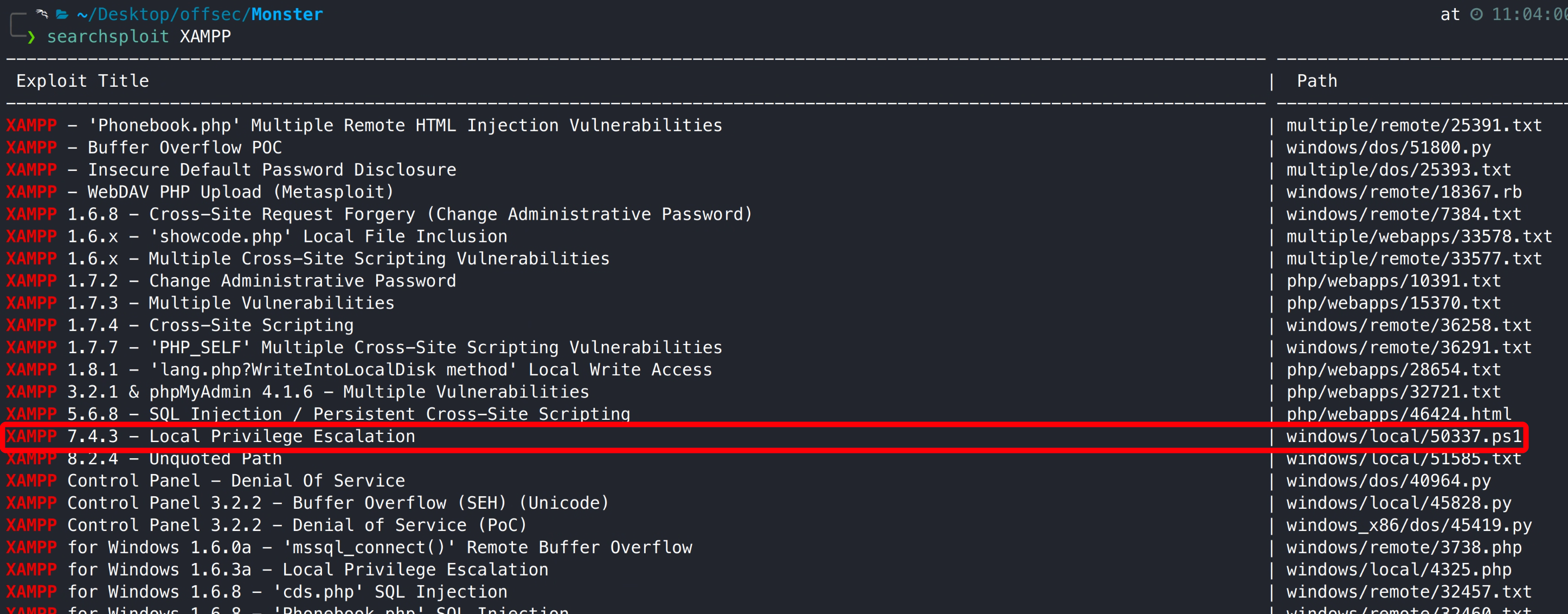Click the Kali logo icon in prompt
Screen dimensions: 1568x614
tap(41, 14)
